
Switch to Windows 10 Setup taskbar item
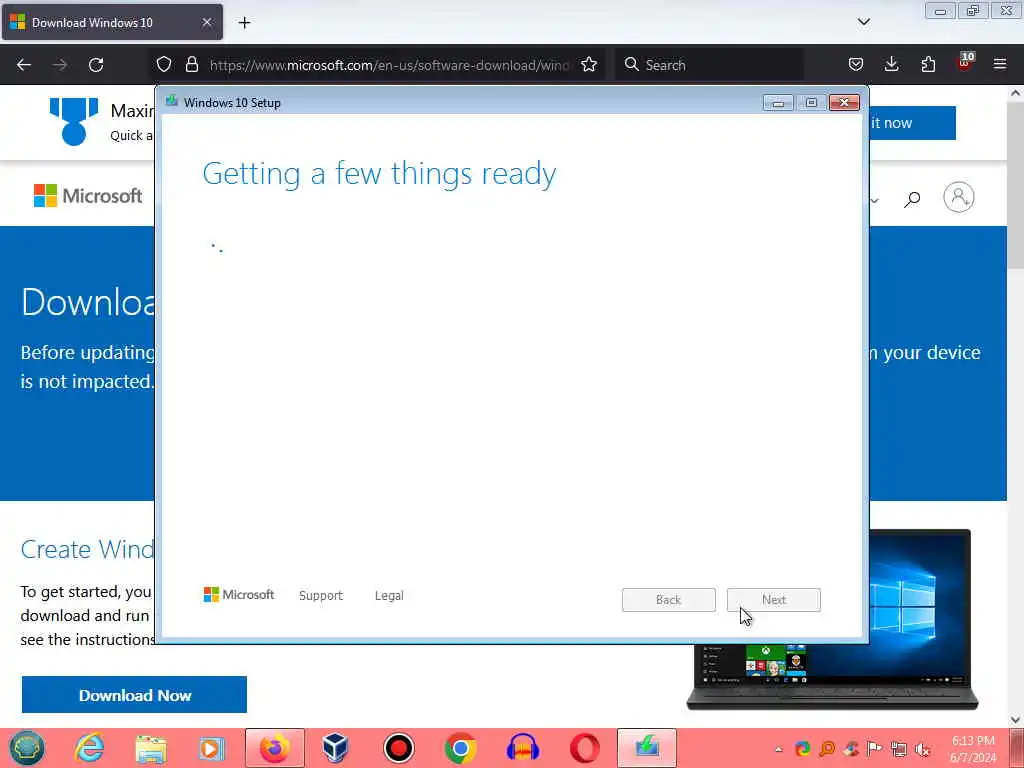click(647, 748)
